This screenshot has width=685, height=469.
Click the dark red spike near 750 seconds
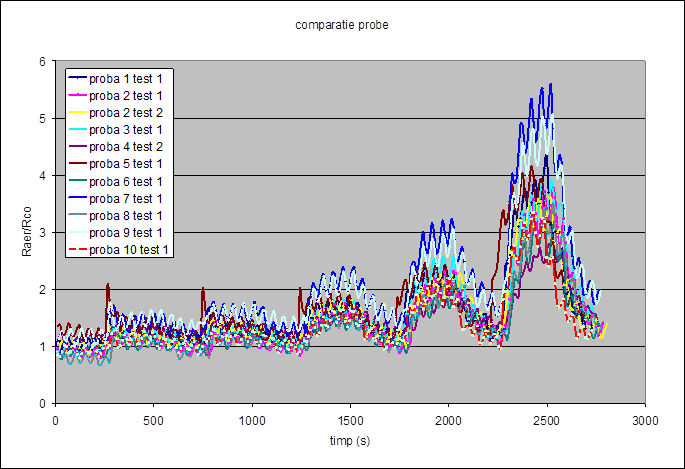tap(203, 290)
